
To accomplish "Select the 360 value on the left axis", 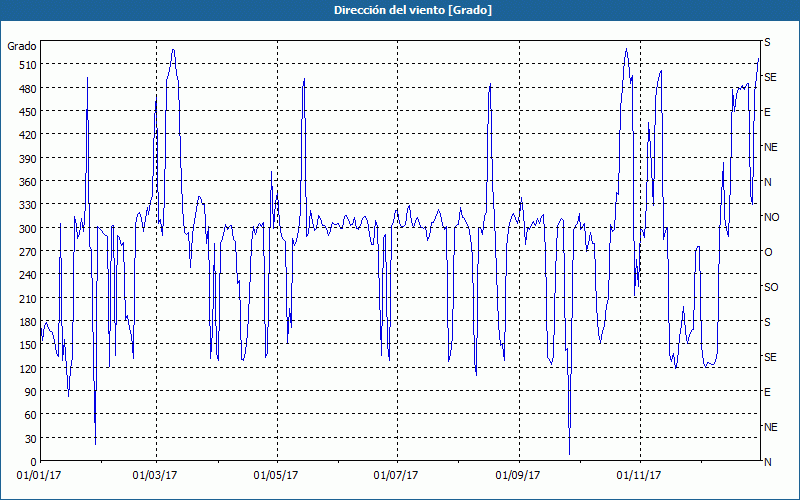I will coord(28,182).
